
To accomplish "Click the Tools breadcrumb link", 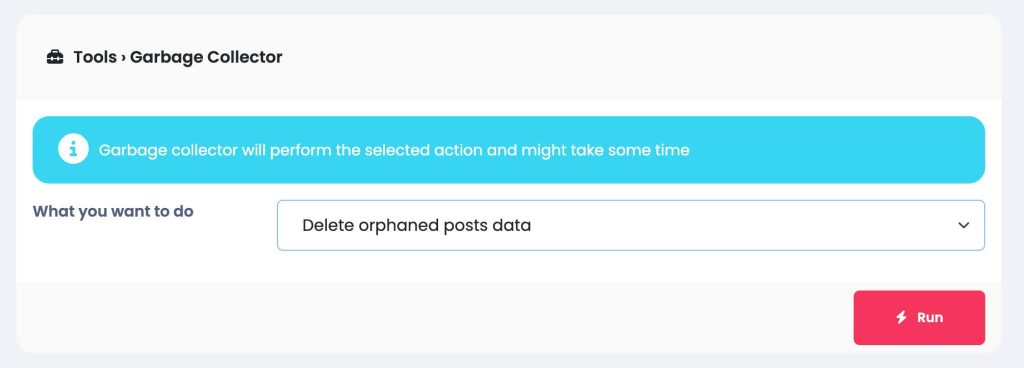I will point(95,57).
